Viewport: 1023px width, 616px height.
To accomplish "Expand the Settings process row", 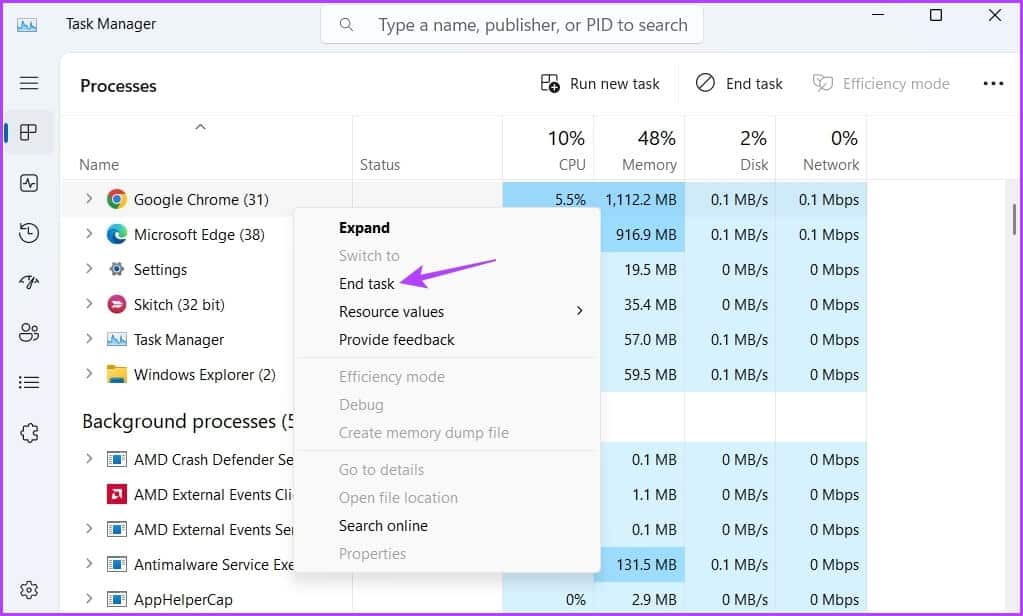I will 89,269.
